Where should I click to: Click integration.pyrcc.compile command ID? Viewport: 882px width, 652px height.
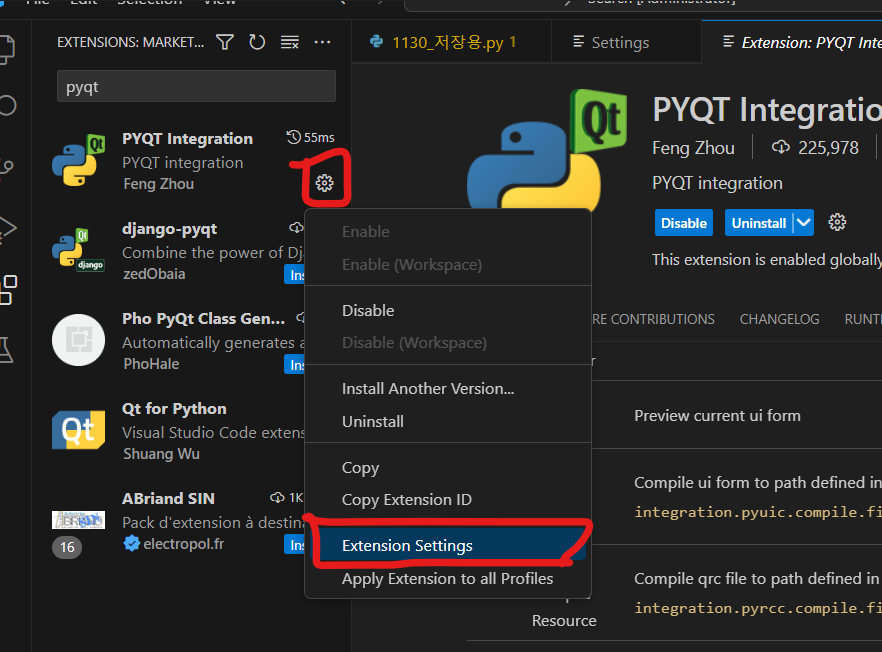pos(758,608)
